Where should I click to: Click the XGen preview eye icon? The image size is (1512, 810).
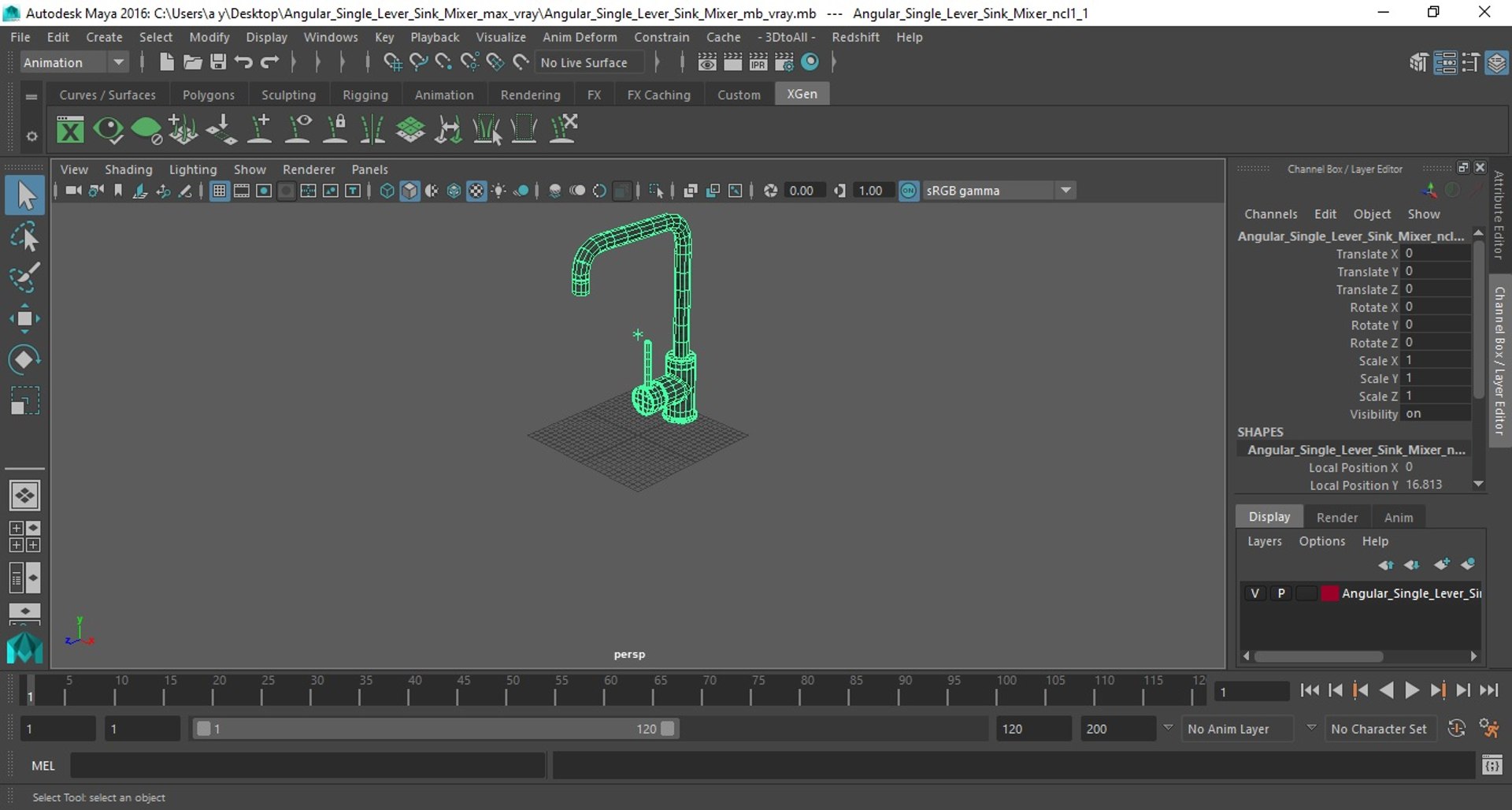pyautogui.click(x=108, y=129)
